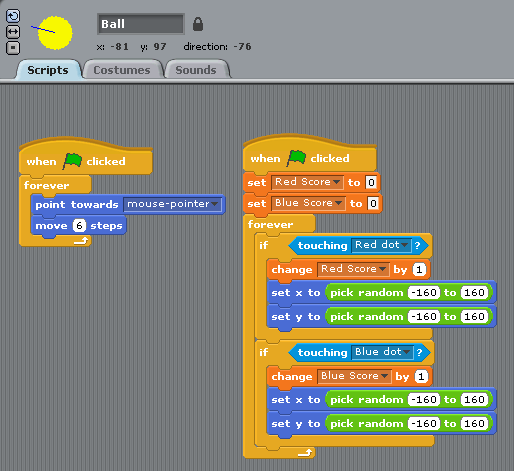Image resolution: width=514 pixels, height=471 pixels.
Task: Select the 'can rotate' rotation style icon
Action: click(x=13, y=16)
